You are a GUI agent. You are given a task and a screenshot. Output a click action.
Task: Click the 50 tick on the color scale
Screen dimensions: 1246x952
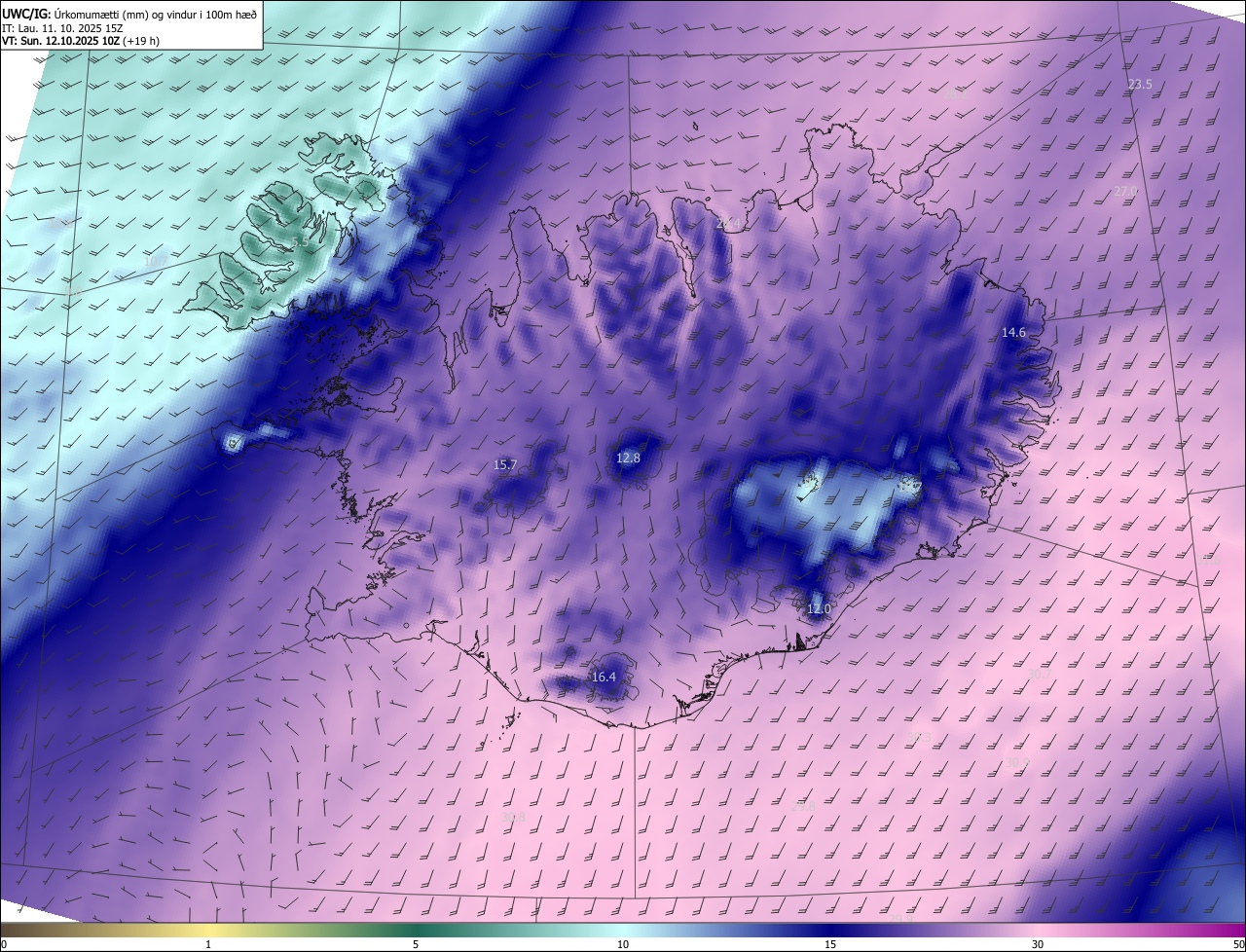click(x=1238, y=944)
